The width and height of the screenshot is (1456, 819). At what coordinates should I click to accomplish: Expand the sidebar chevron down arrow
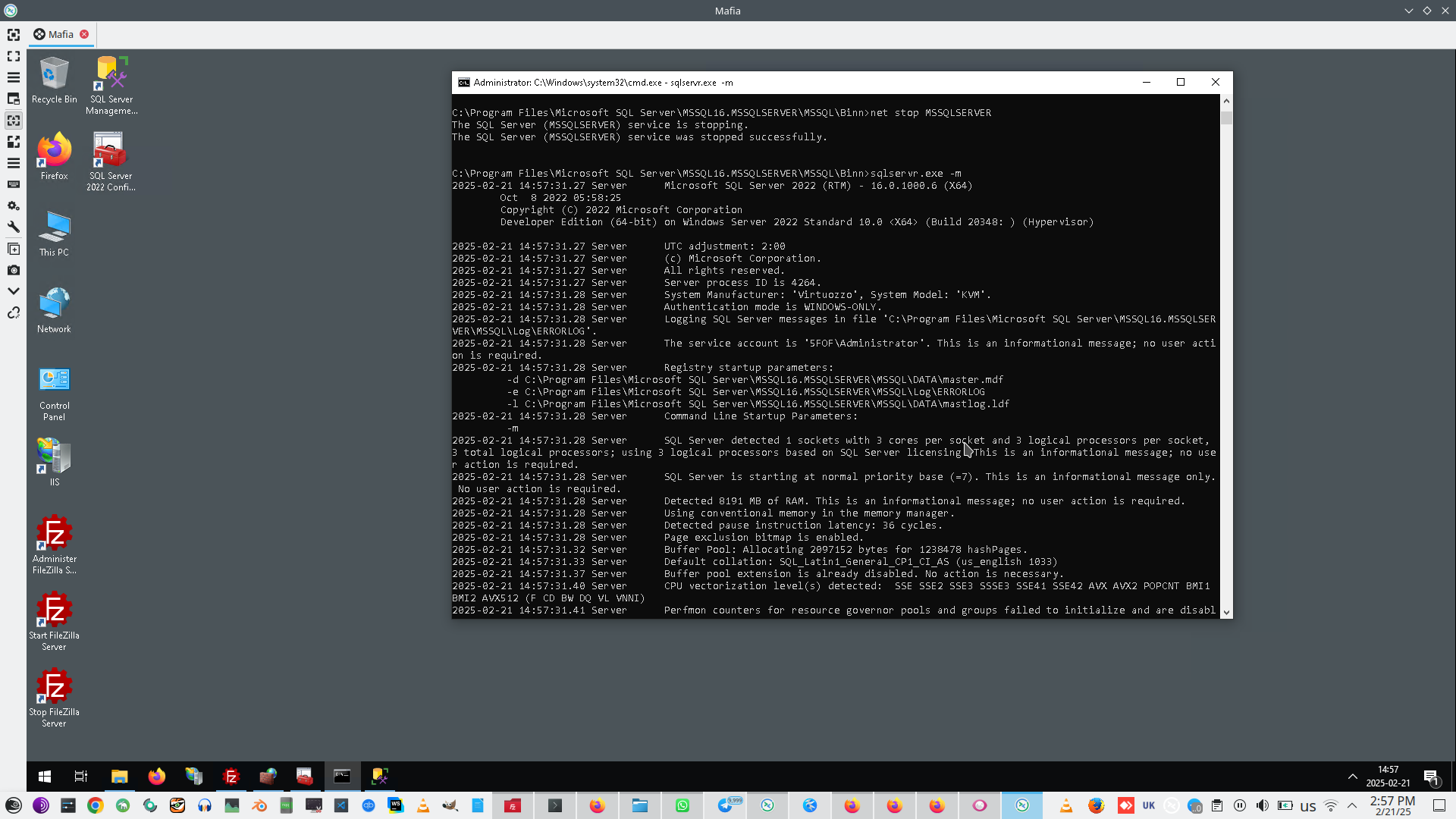[x=13, y=291]
